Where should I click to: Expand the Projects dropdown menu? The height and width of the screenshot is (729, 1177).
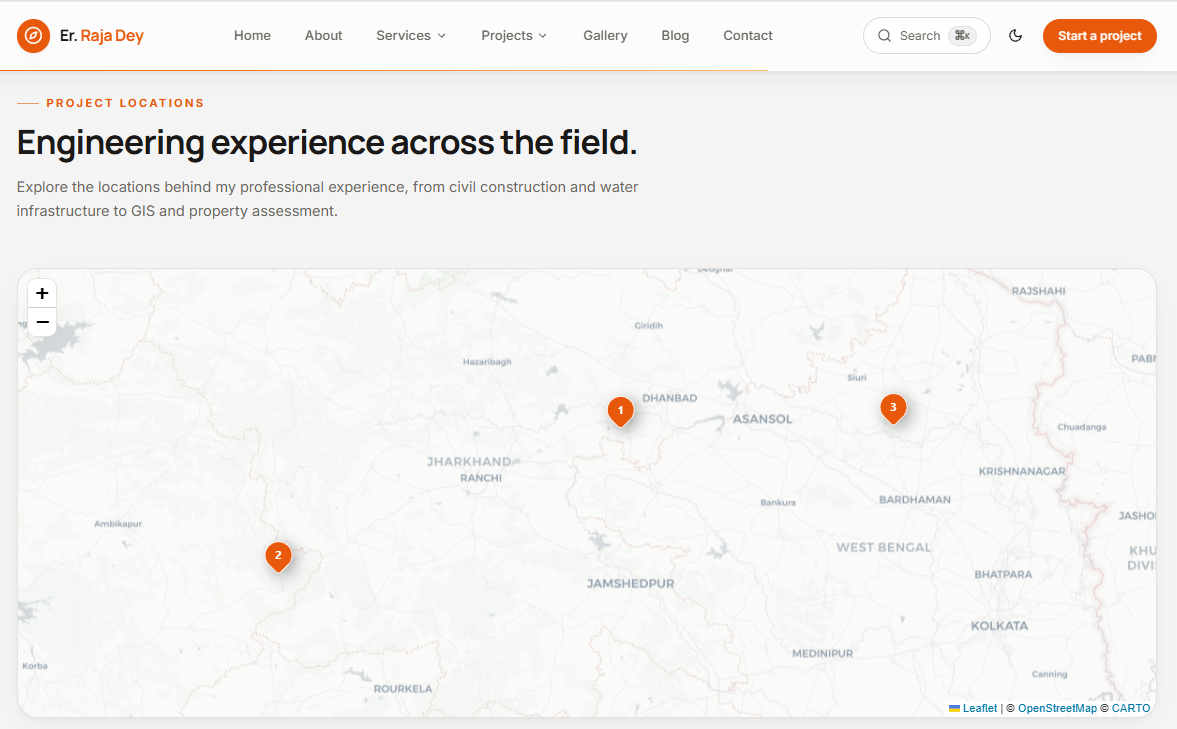coord(514,35)
